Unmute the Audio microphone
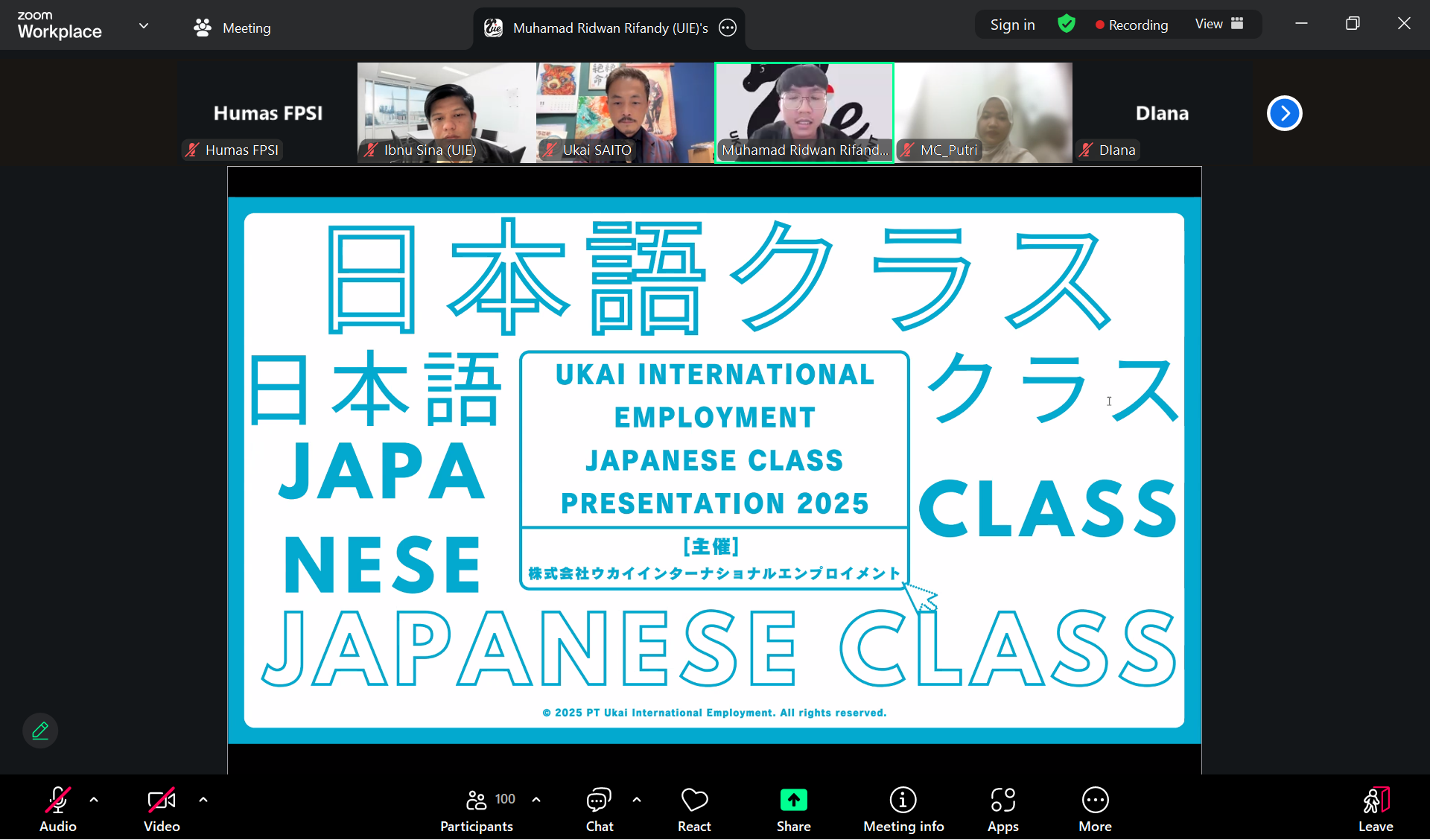The height and width of the screenshot is (840, 1430). 58,801
